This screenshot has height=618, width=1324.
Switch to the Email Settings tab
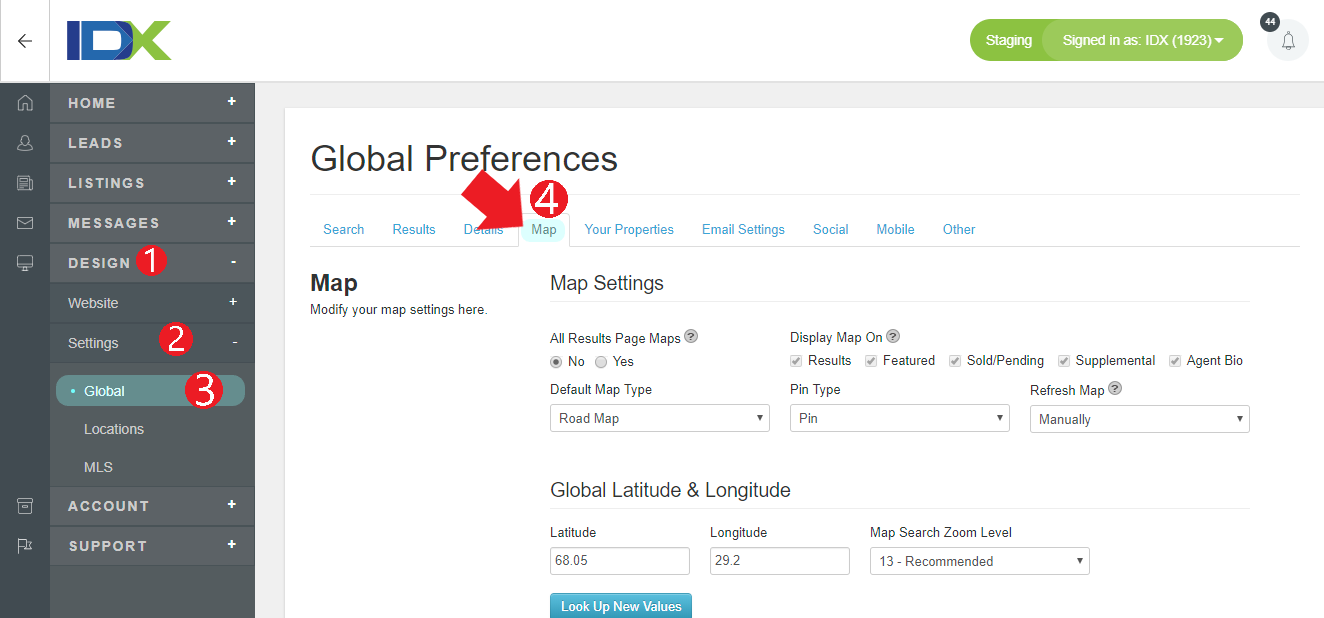(743, 230)
